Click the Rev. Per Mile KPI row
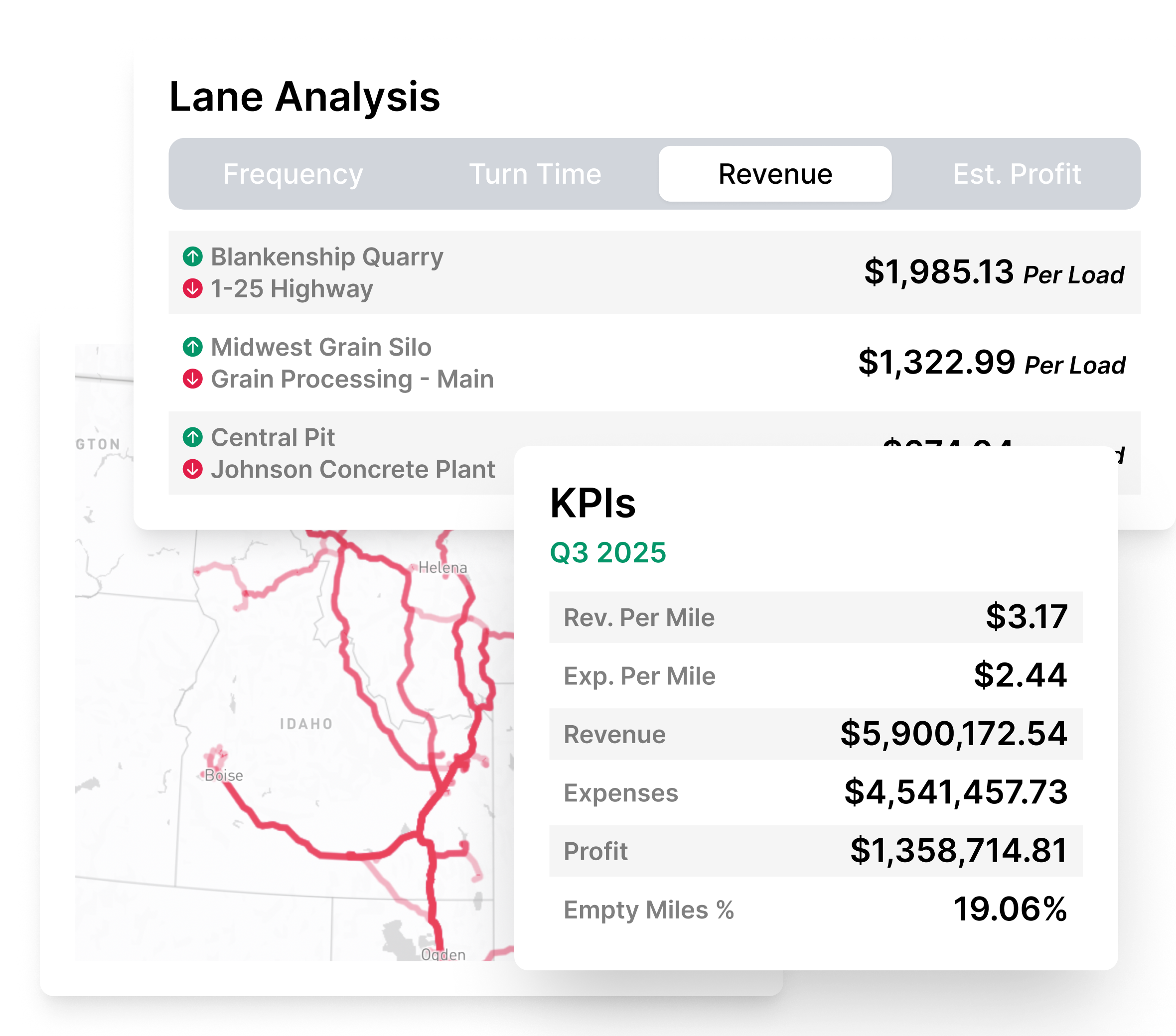 815,617
